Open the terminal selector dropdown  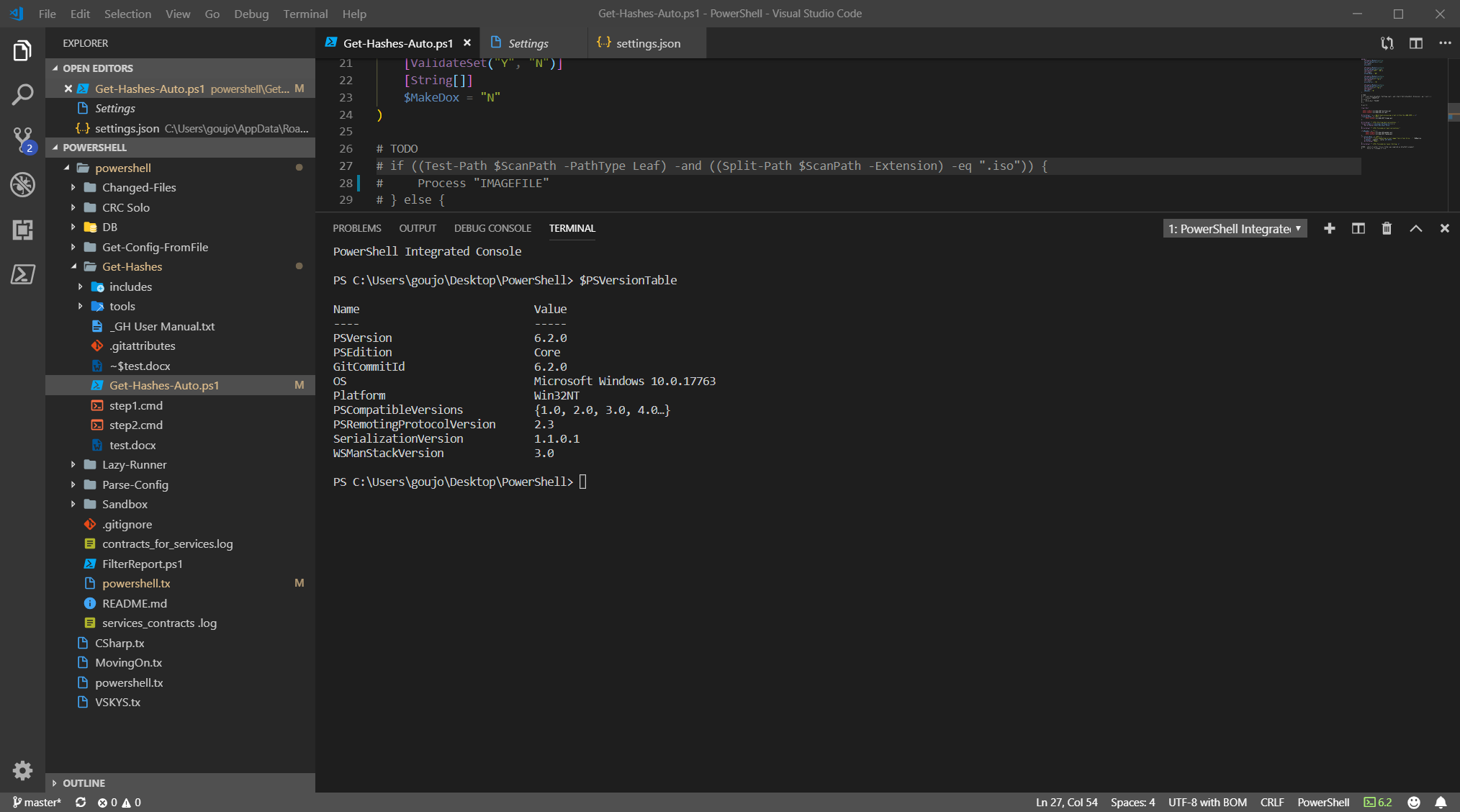pyautogui.click(x=1235, y=228)
